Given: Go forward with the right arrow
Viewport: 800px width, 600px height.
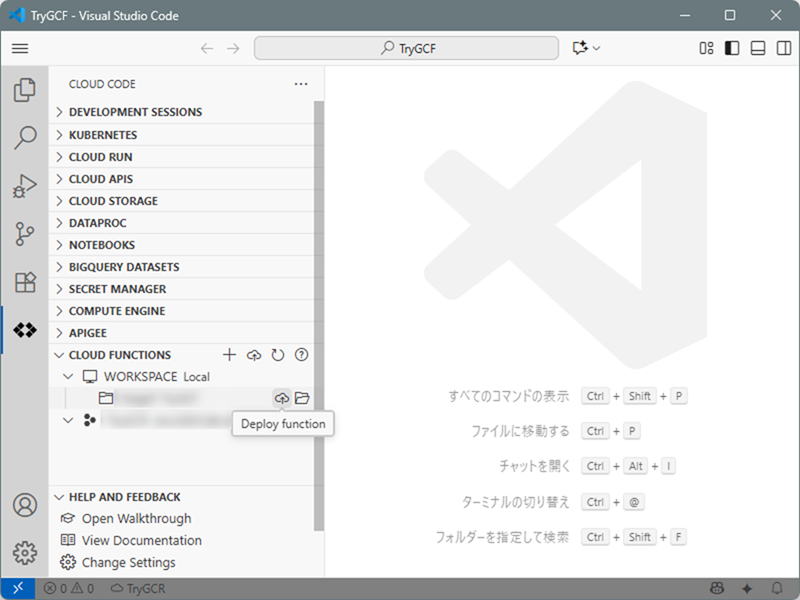Looking at the screenshot, I should coord(233,48).
